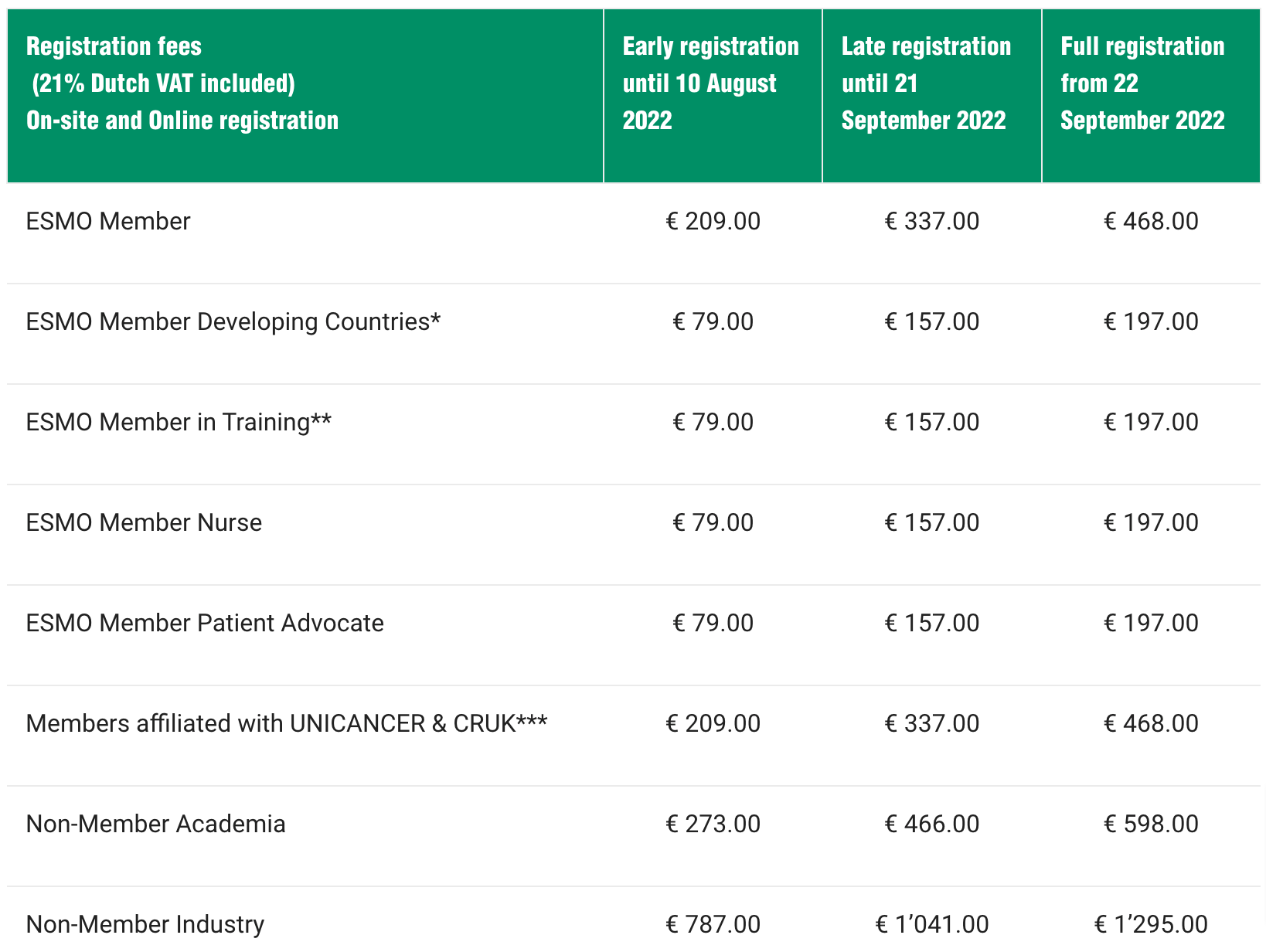Click the 'ESMO Member in Training**' label
The height and width of the screenshot is (952, 1266).
click(179, 423)
